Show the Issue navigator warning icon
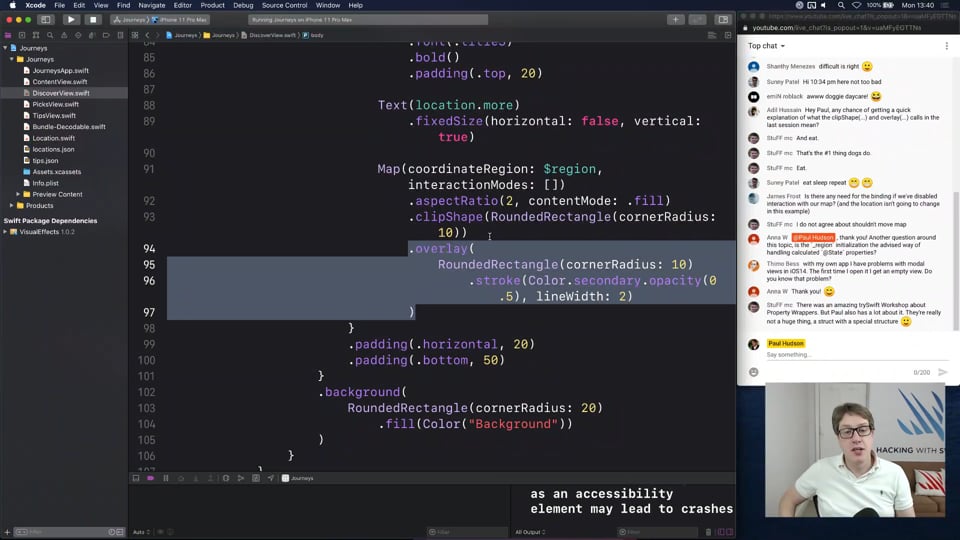The image size is (960, 540). [64, 36]
